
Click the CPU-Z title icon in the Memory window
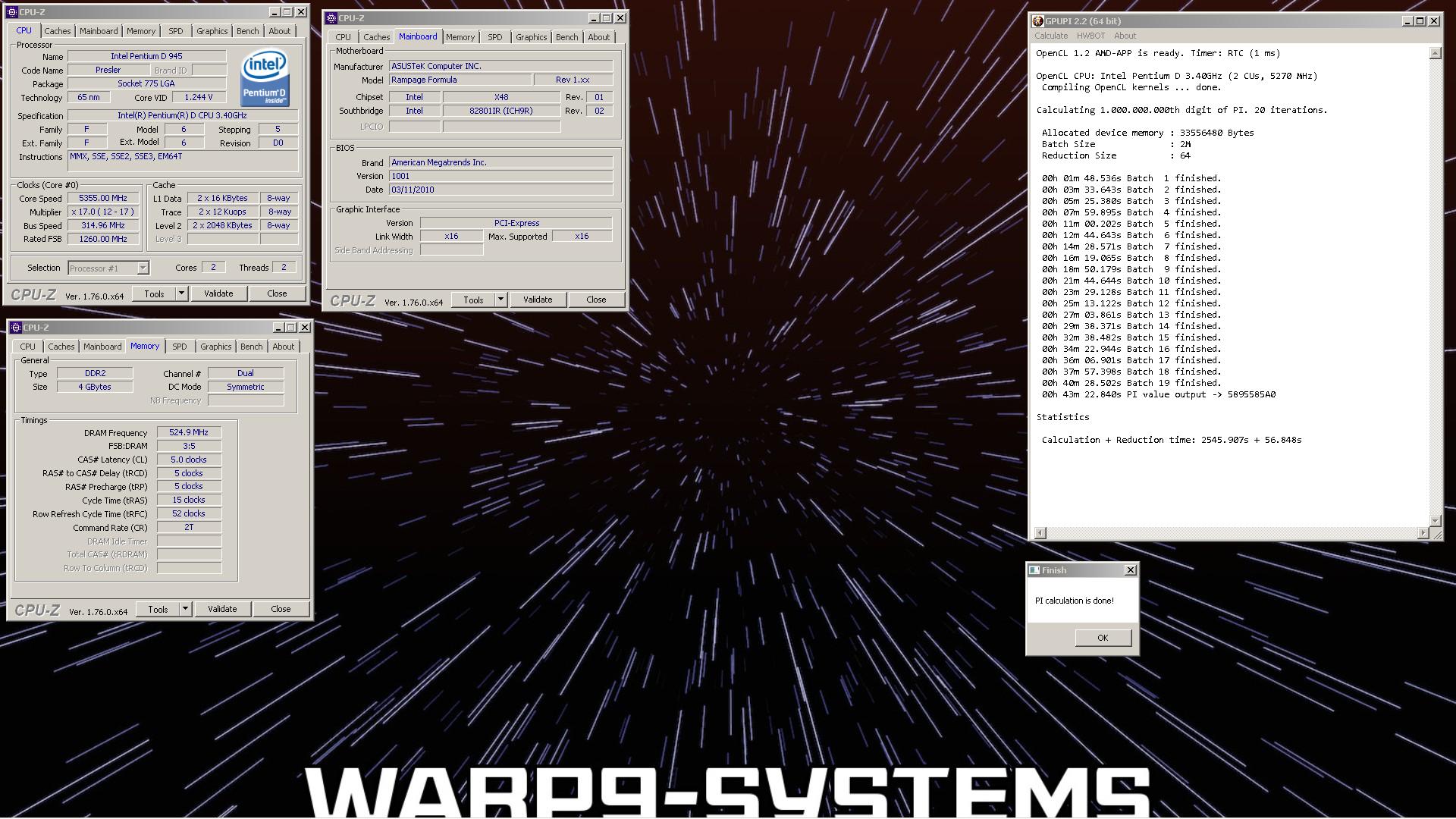click(16, 328)
